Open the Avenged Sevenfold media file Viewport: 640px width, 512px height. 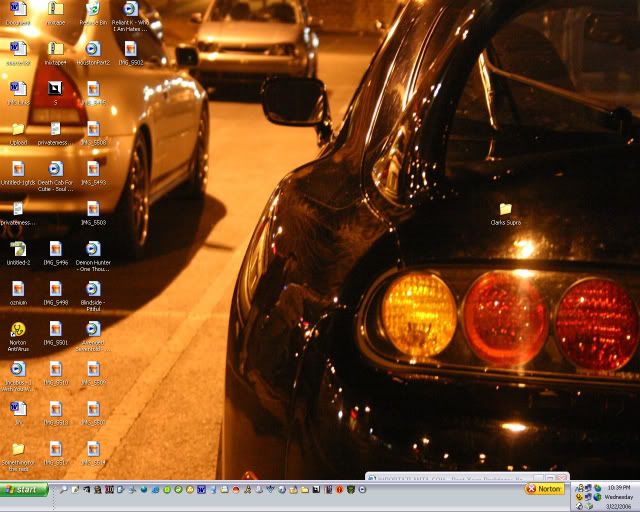[92, 329]
